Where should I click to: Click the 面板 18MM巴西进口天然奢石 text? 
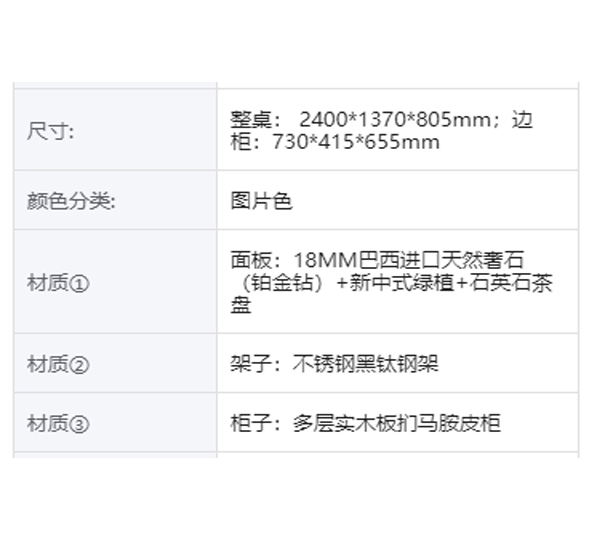click(x=377, y=260)
